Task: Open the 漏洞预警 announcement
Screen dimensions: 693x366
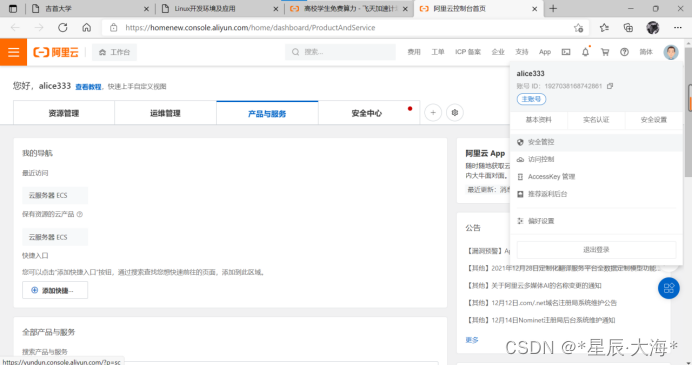Action: [x=487, y=251]
